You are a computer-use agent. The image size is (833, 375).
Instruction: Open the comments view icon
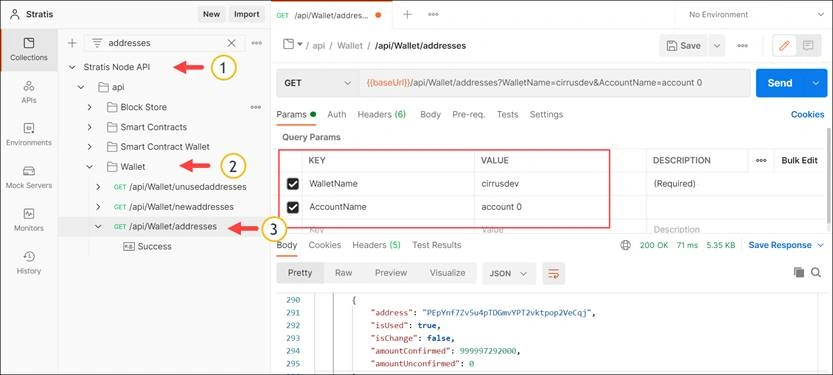(808, 46)
